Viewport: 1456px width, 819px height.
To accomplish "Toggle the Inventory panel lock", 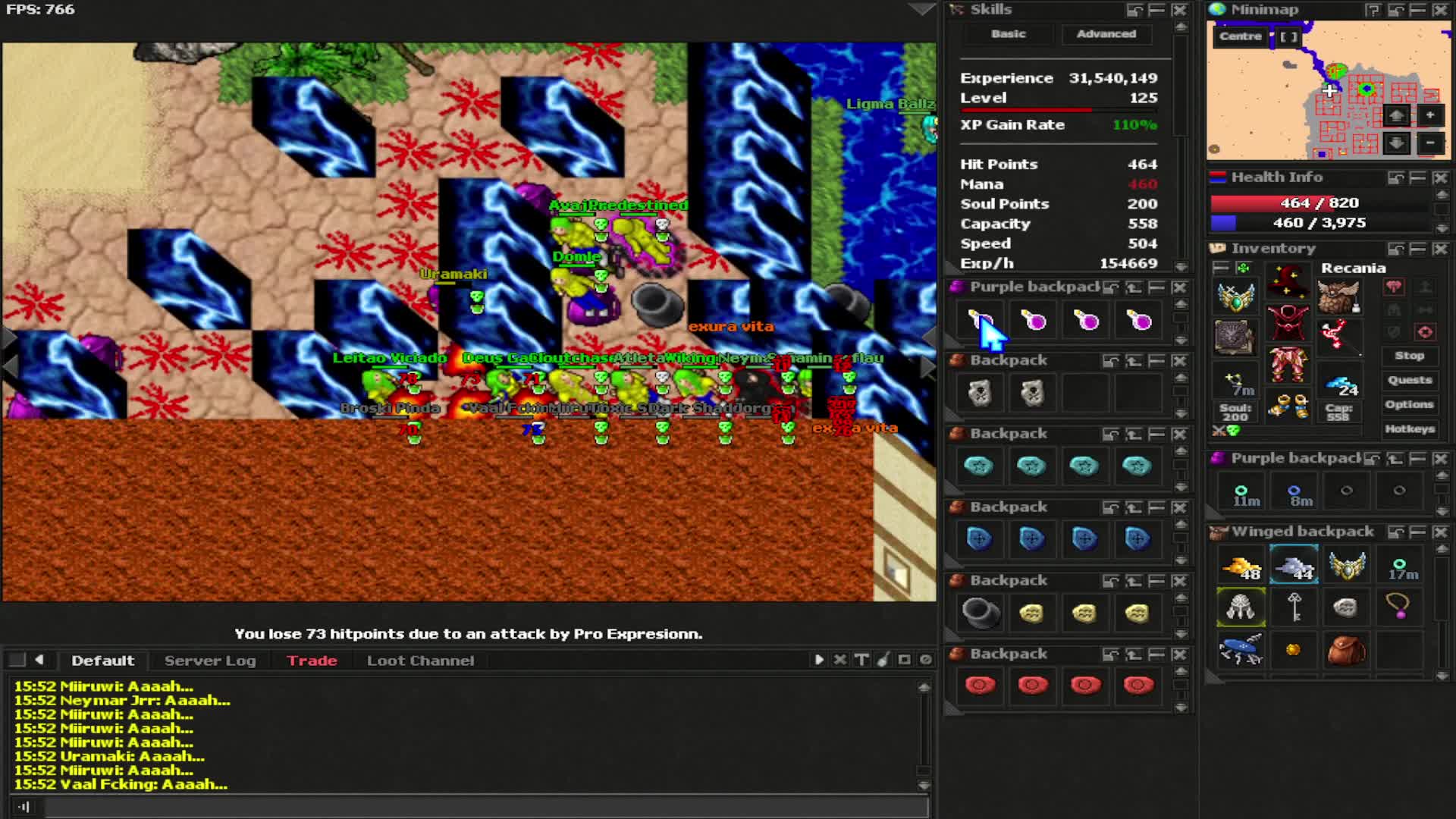I will click(x=1396, y=249).
